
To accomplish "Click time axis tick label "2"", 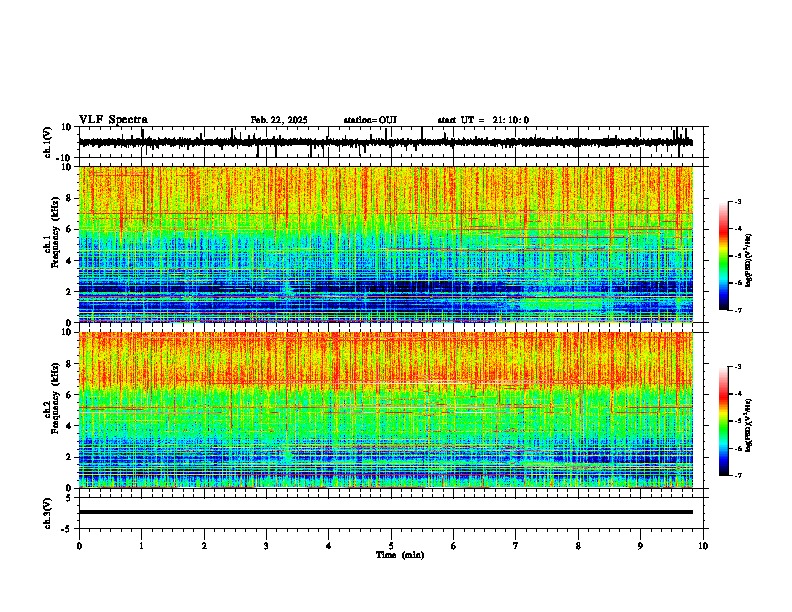I will tap(204, 546).
